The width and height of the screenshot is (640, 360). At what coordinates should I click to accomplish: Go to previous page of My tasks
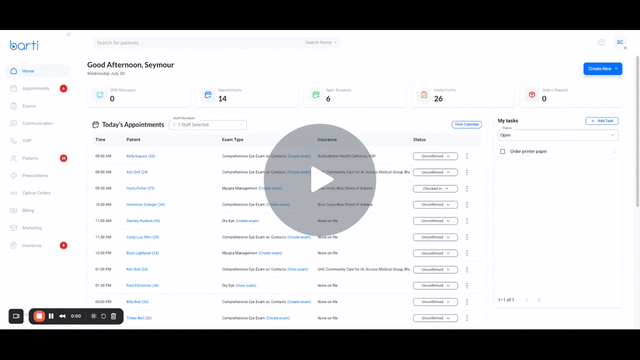pyautogui.click(x=527, y=300)
